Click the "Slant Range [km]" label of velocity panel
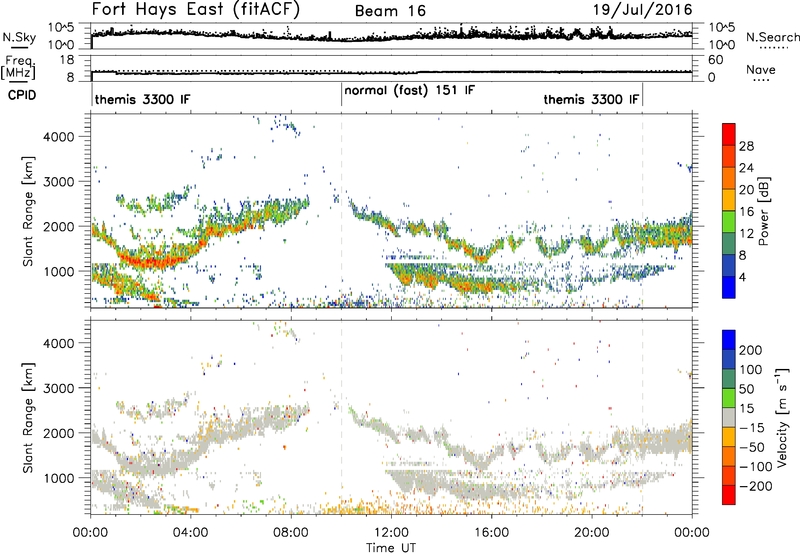The height and width of the screenshot is (554, 800). coord(28,417)
